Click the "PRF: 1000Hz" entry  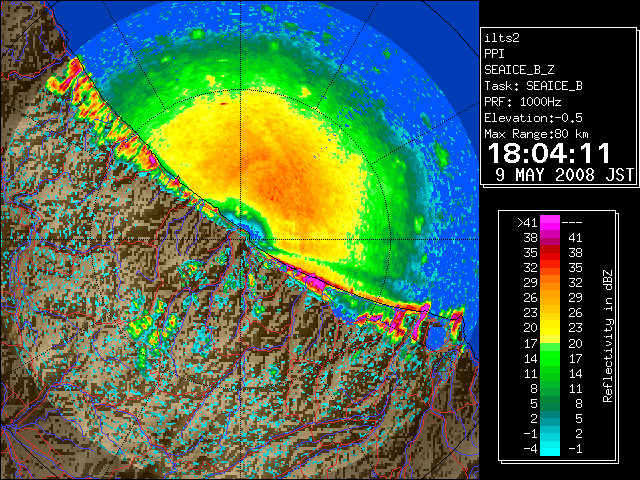coord(523,102)
